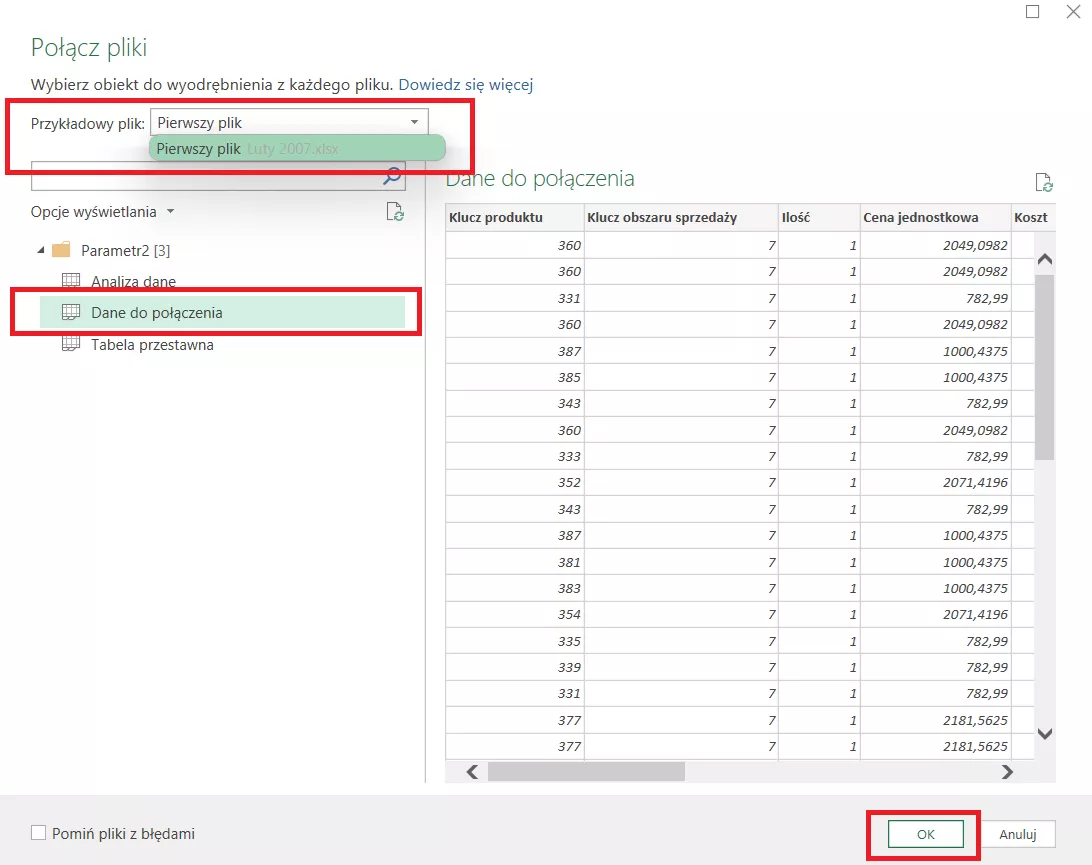1092x865 pixels.
Task: Click the preview's scroll down arrow
Action: tap(1044, 733)
